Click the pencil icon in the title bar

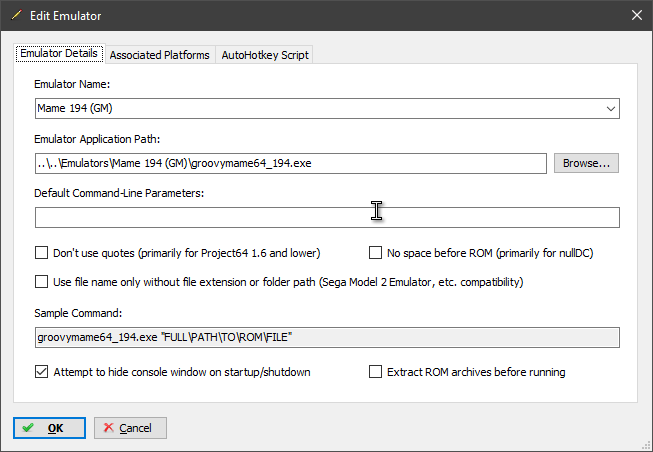(16, 15)
